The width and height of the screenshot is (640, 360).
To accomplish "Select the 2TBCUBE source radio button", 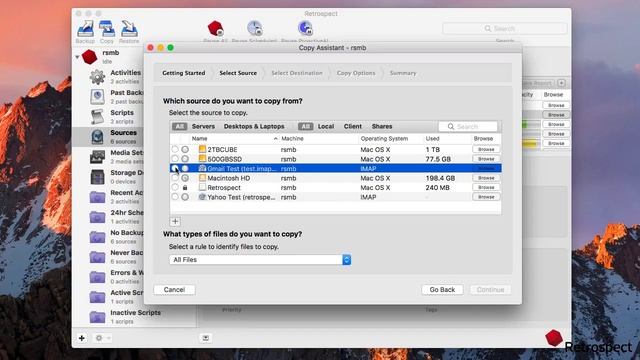I will [x=175, y=149].
